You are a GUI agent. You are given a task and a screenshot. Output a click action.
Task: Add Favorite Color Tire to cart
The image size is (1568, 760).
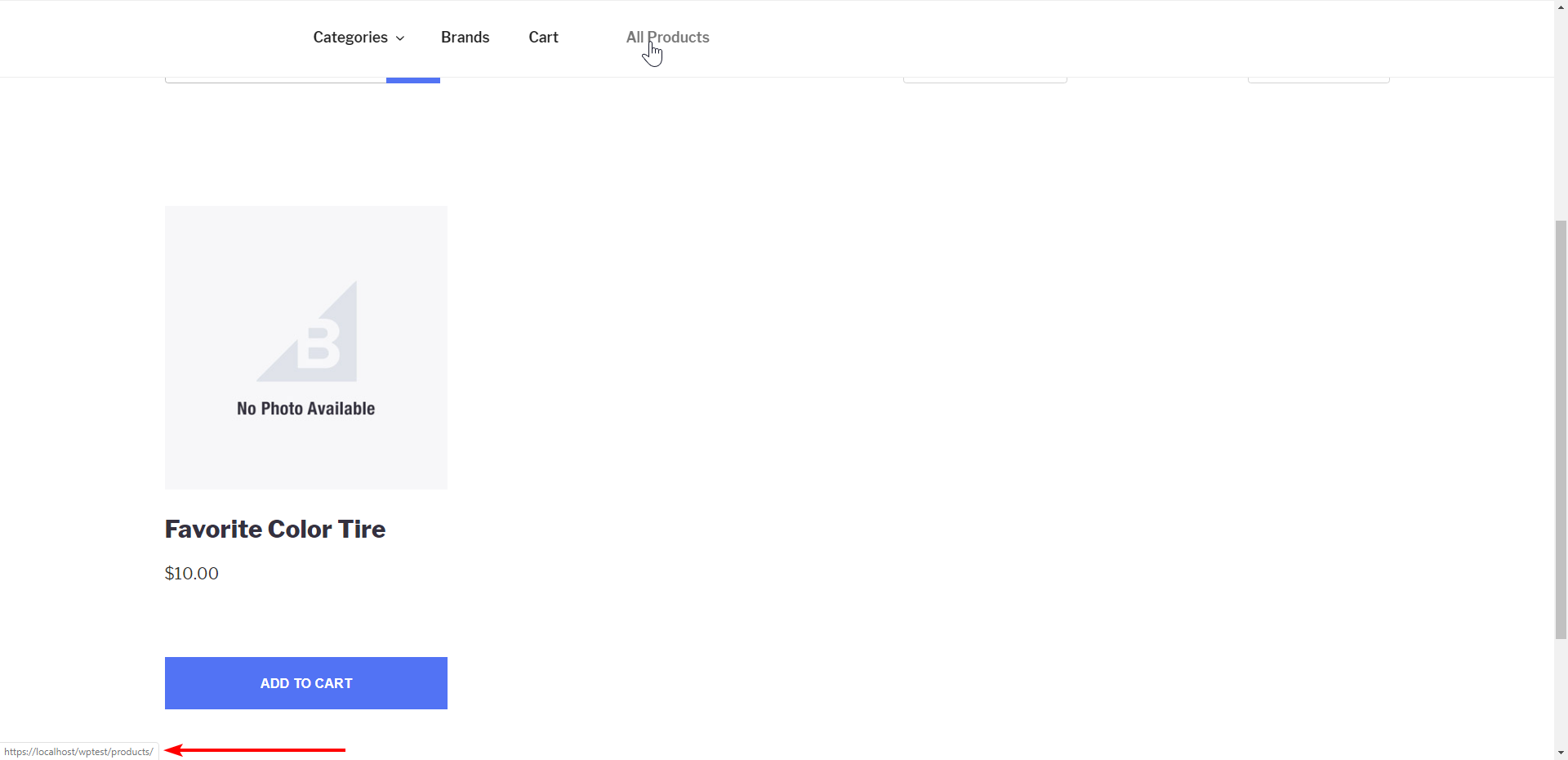[306, 683]
